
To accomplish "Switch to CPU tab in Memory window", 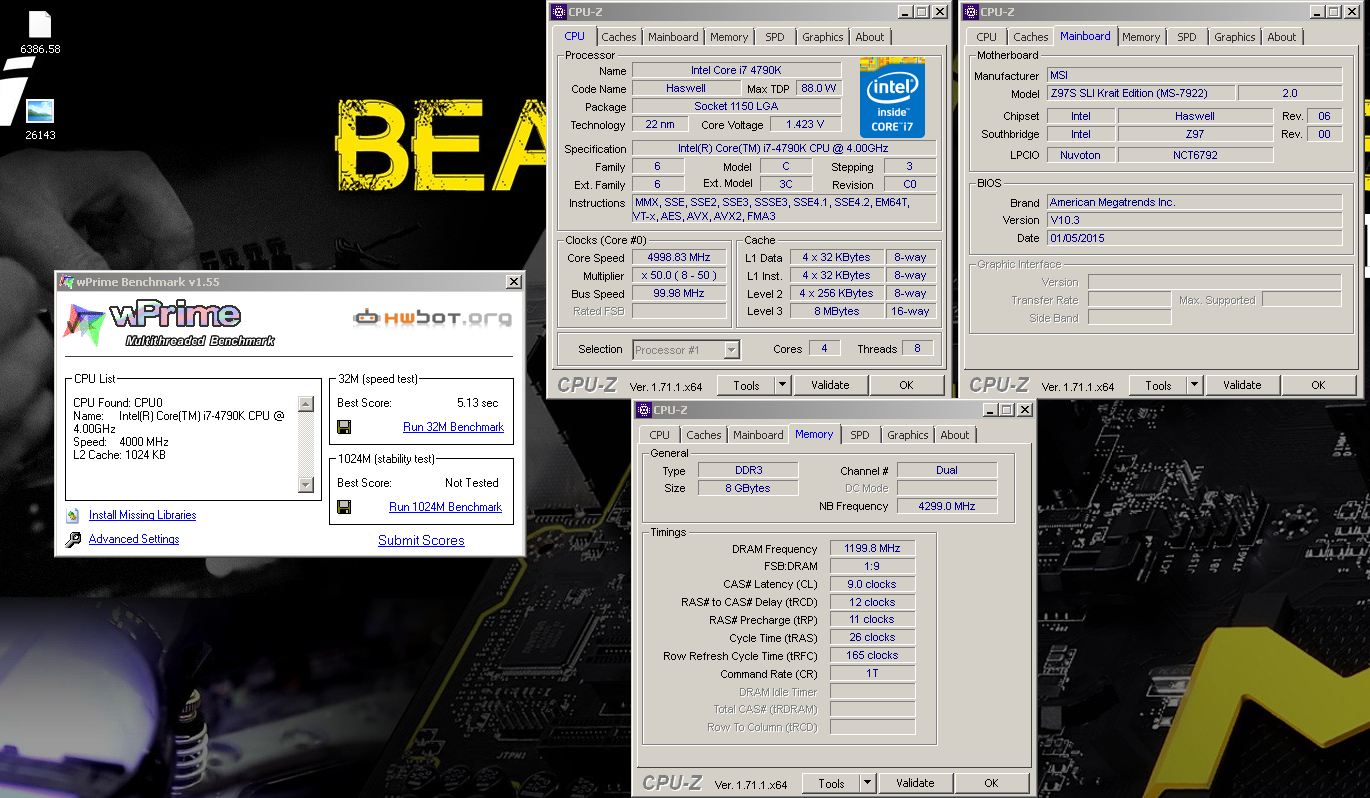I will (x=660, y=435).
